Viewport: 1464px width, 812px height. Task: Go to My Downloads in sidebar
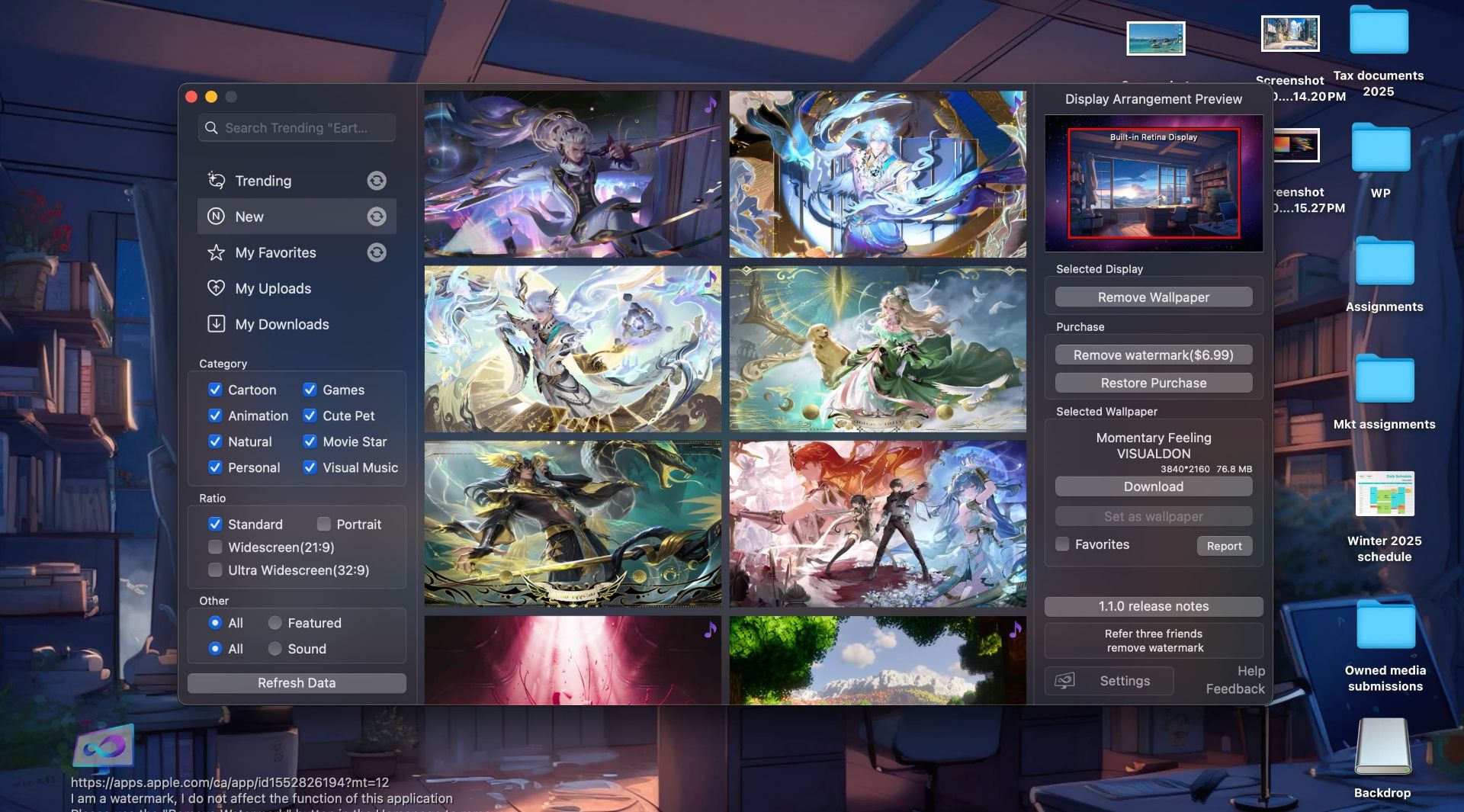281,324
